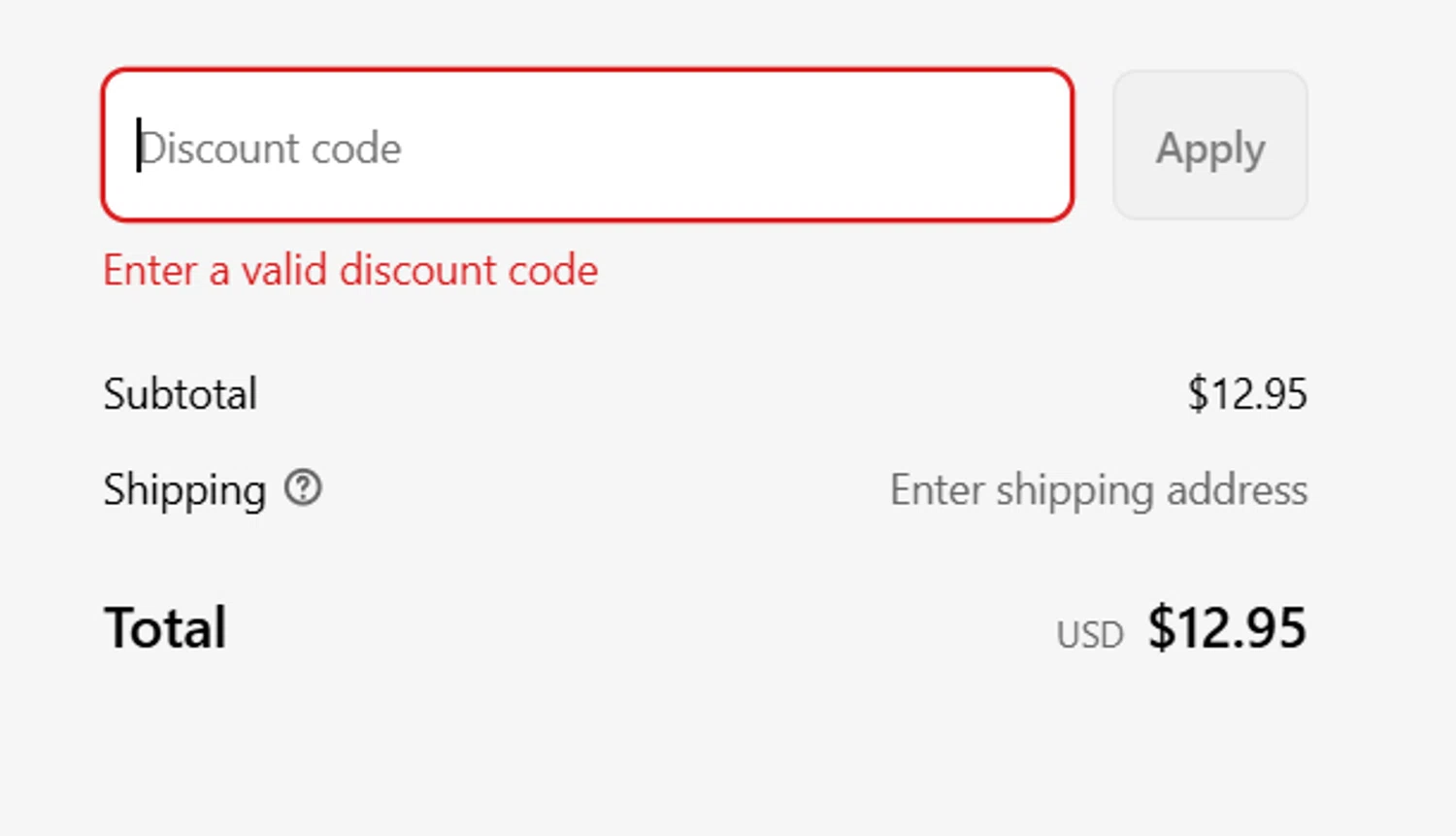The image size is (1456, 836).
Task: Click the Shipping help question mark icon
Action: click(303, 488)
